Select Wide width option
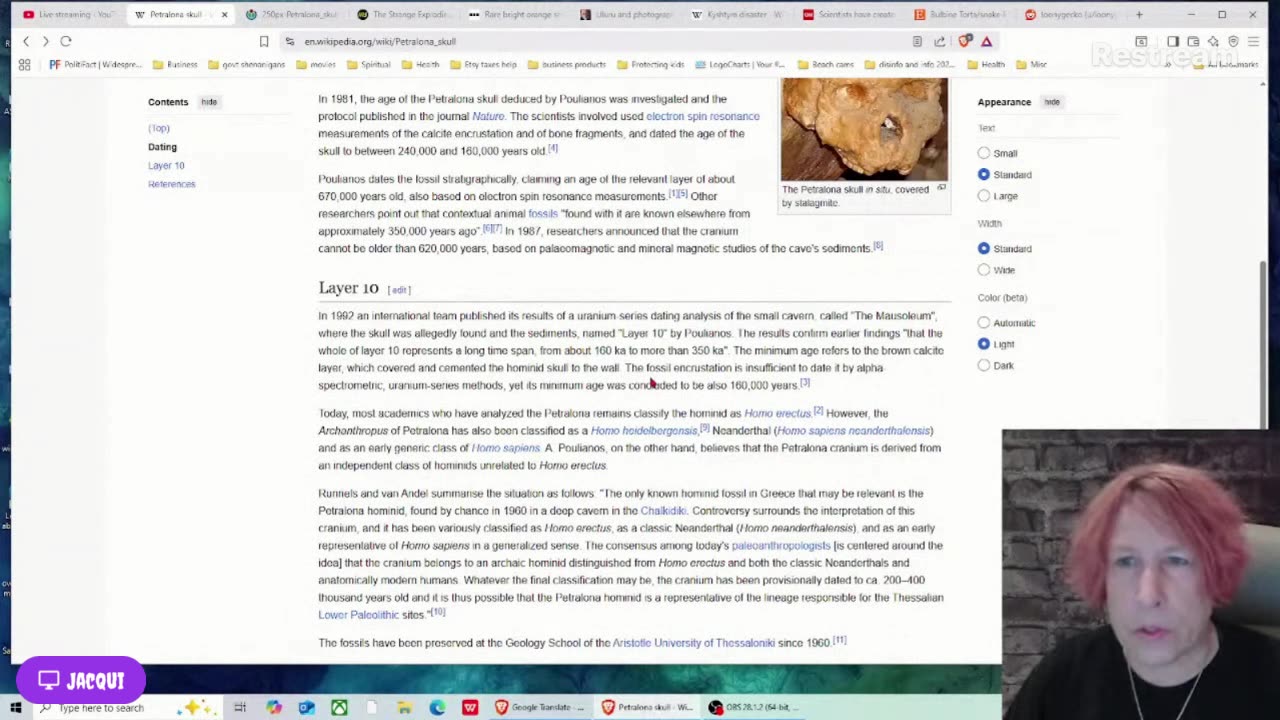The image size is (1280, 720). coord(984,270)
